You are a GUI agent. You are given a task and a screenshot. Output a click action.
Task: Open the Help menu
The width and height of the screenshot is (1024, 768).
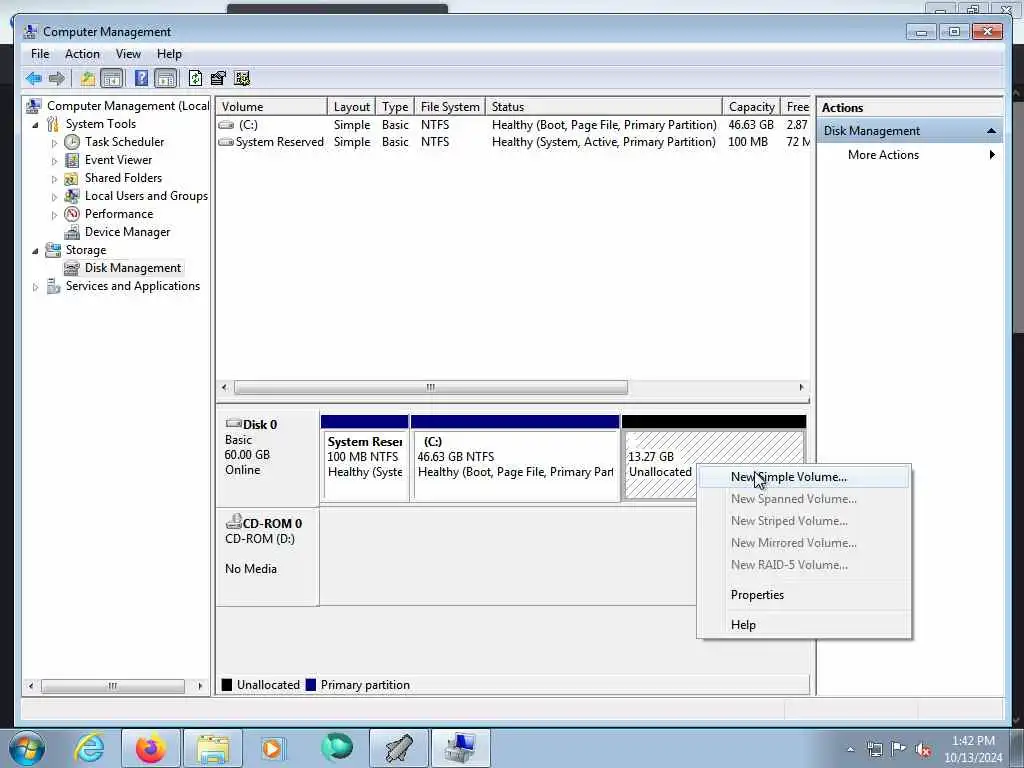(169, 54)
